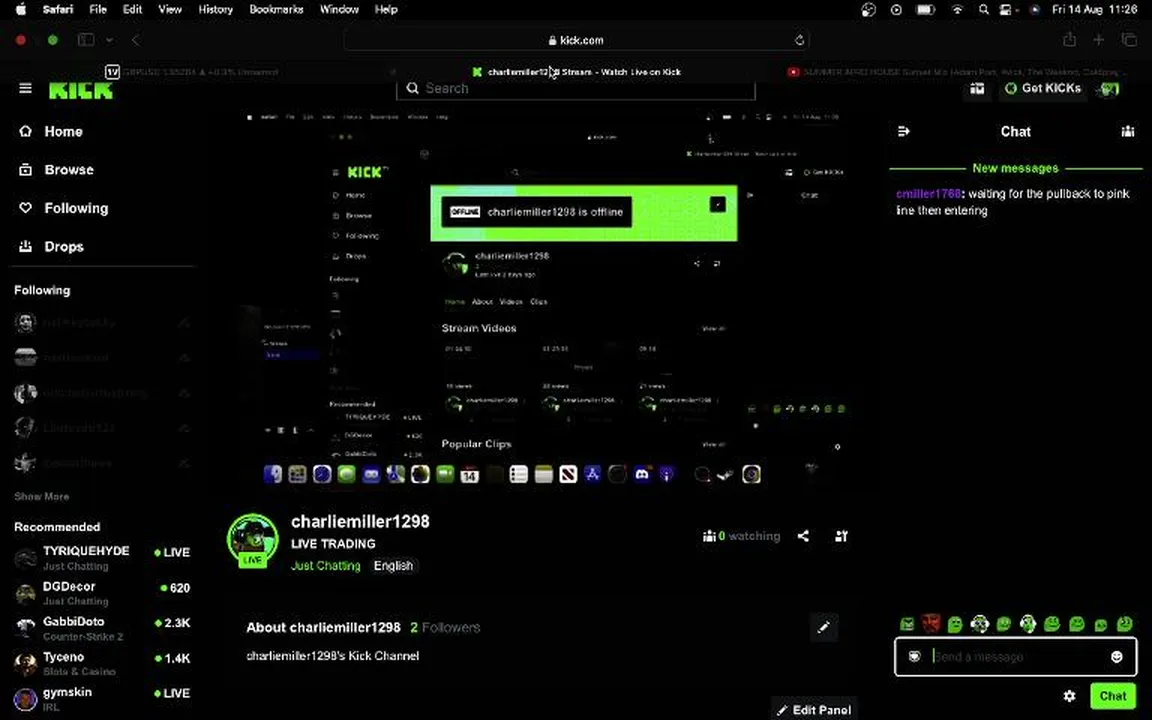Open Drops in sidebar
This screenshot has height=720, width=1152.
pyautogui.click(x=64, y=247)
